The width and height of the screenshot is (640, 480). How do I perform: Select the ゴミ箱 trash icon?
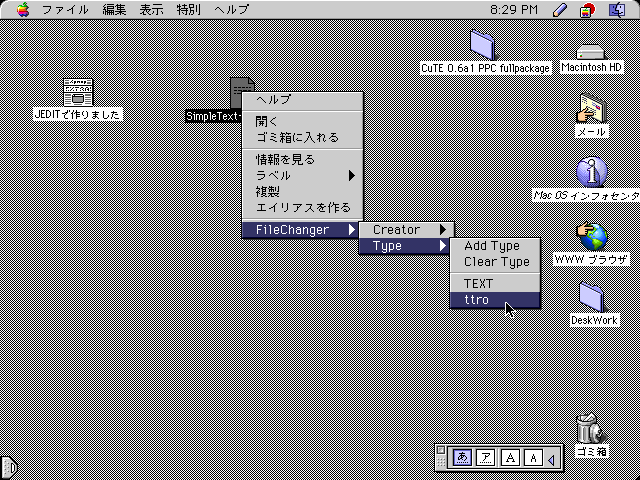(590, 428)
